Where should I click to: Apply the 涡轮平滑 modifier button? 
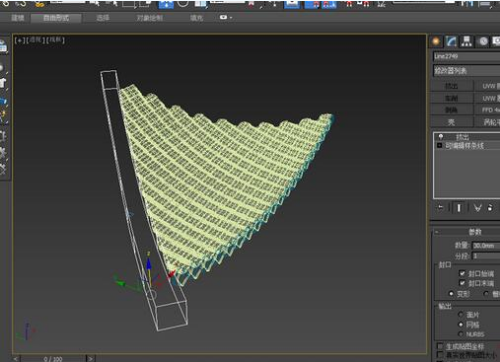pyautogui.click(x=487, y=122)
